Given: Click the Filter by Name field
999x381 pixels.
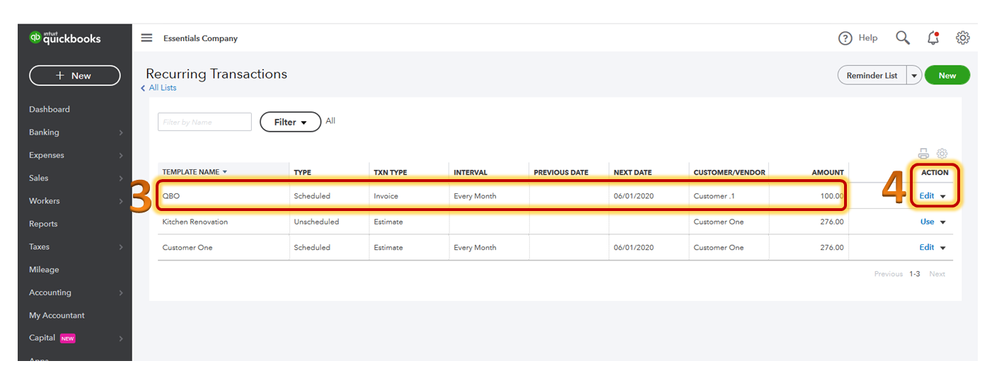Looking at the screenshot, I should (x=205, y=122).
